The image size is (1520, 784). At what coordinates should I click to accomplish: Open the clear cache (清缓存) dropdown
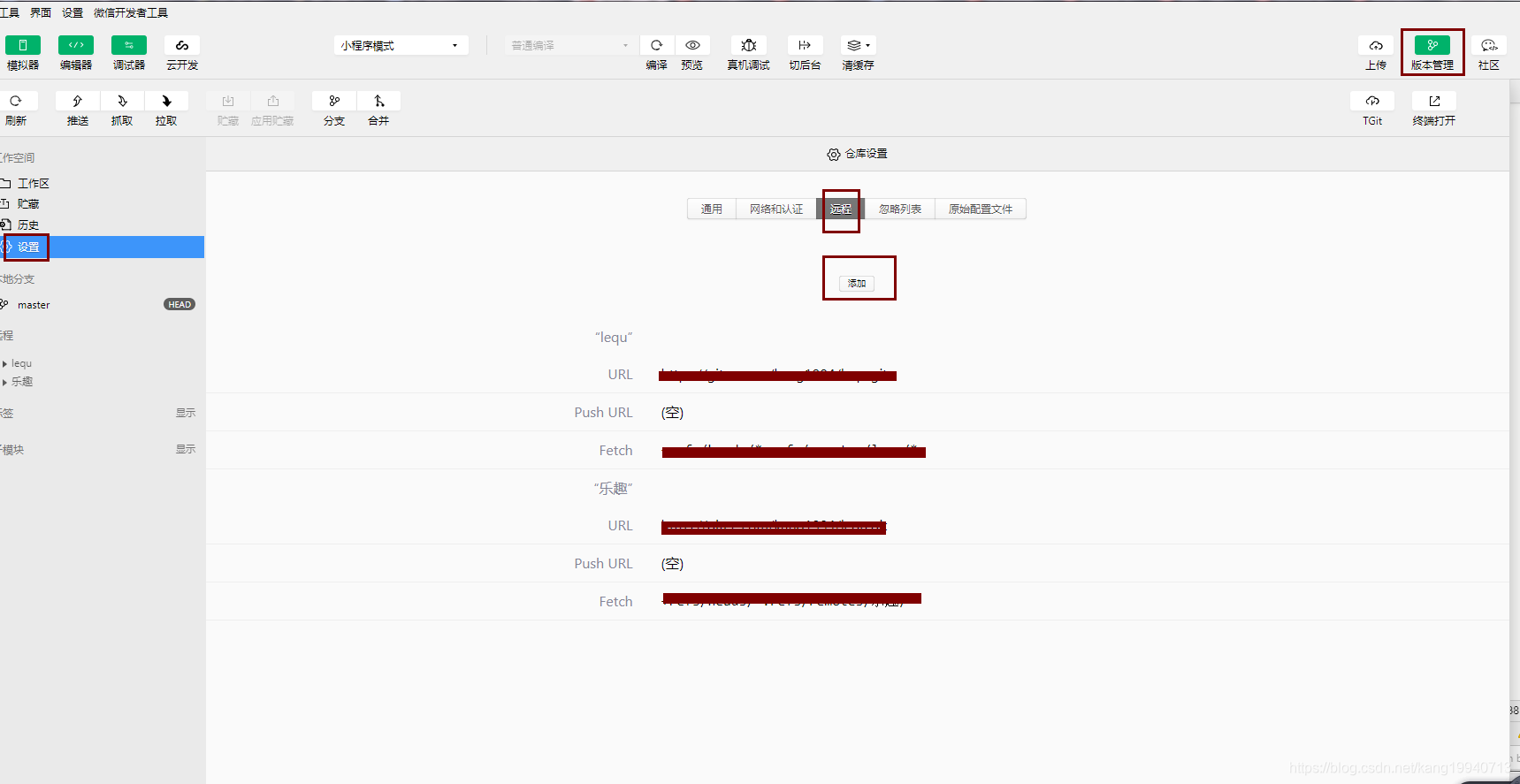(x=859, y=45)
